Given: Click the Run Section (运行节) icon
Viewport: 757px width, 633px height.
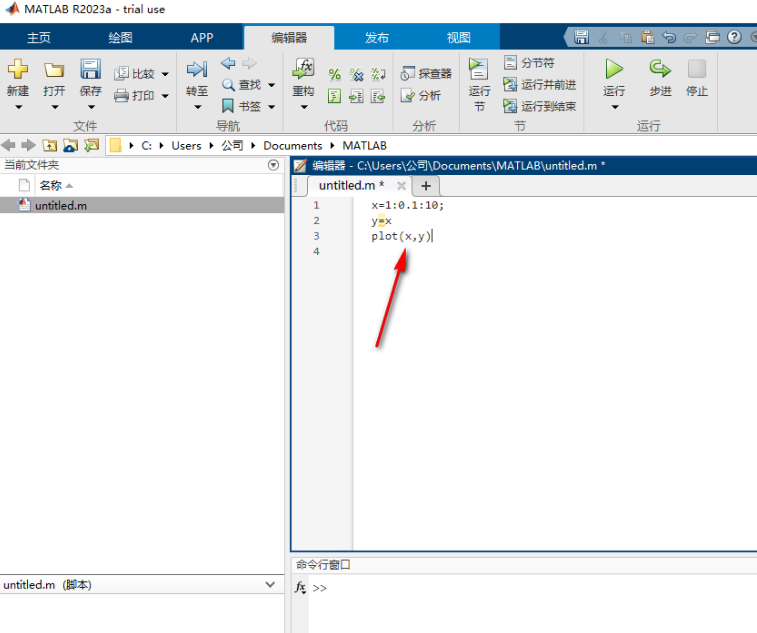Looking at the screenshot, I should [479, 69].
